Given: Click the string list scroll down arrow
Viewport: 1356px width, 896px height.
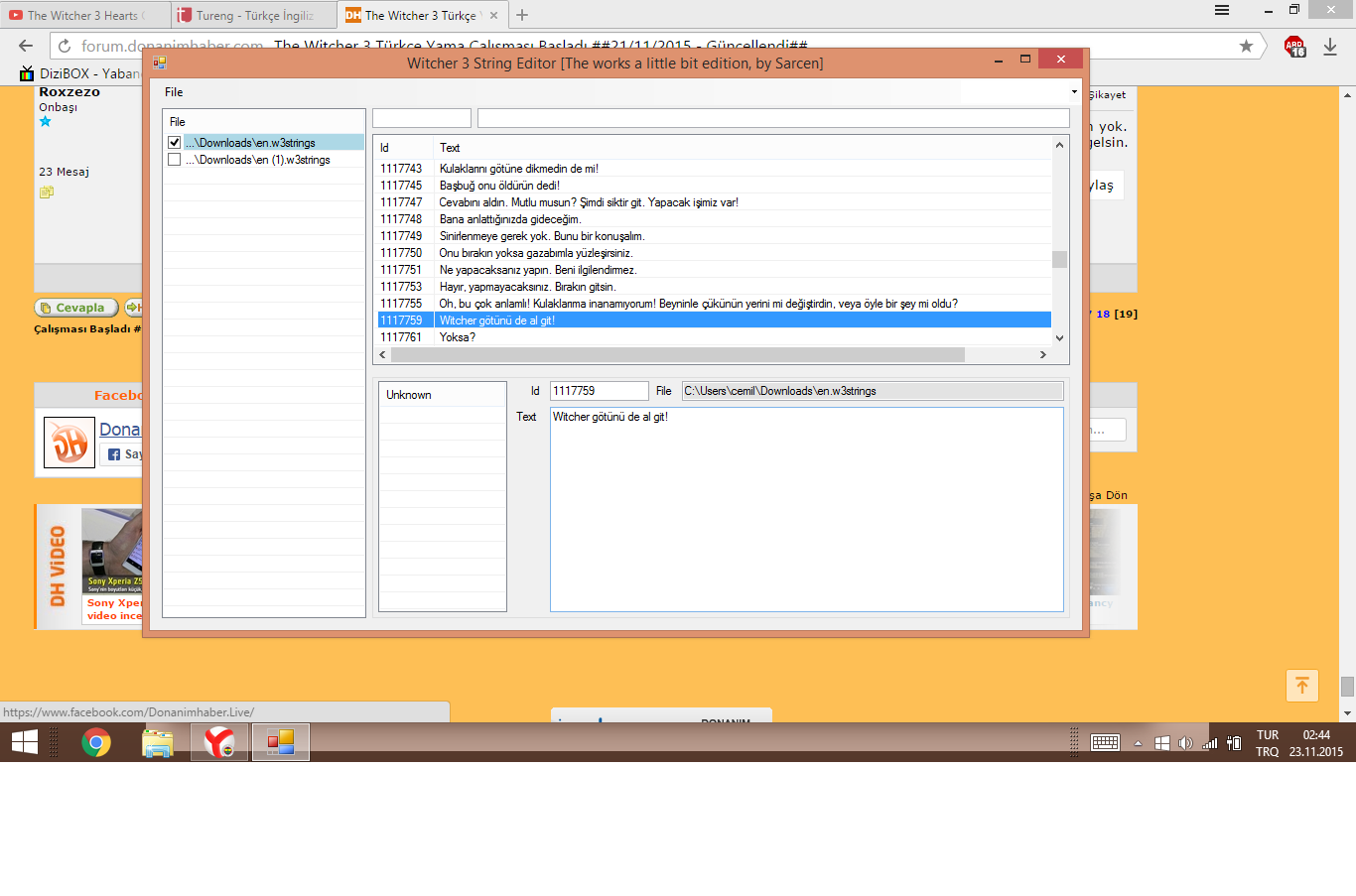Looking at the screenshot, I should (x=1059, y=338).
